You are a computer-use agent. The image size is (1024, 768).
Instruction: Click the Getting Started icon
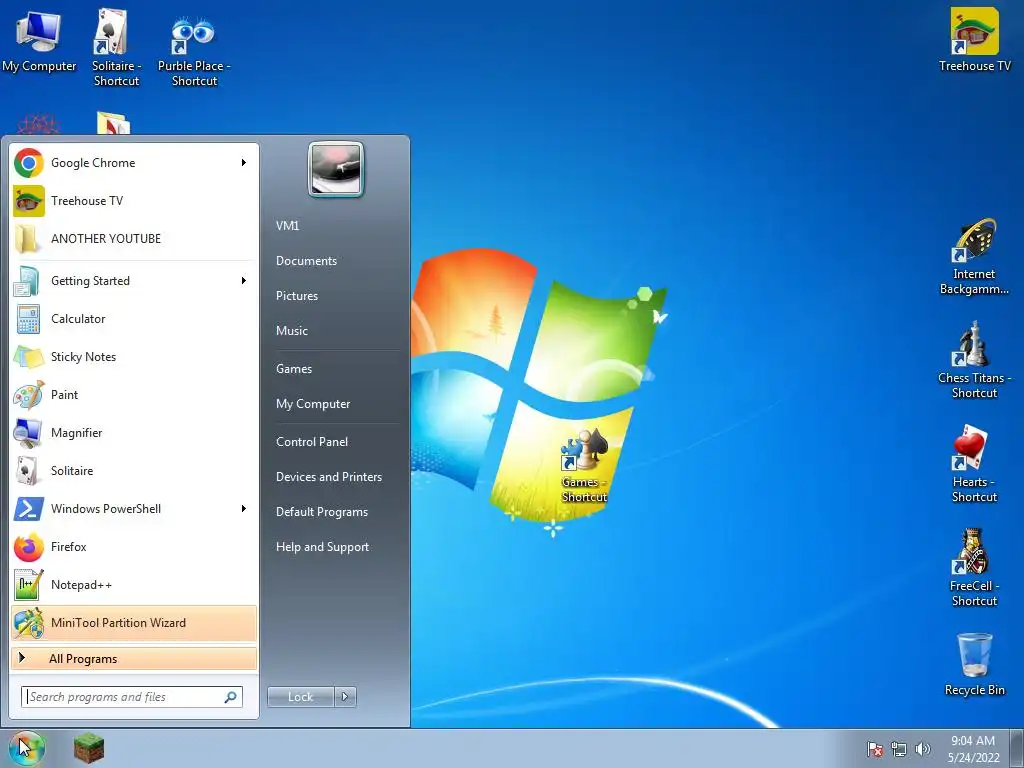click(29, 281)
